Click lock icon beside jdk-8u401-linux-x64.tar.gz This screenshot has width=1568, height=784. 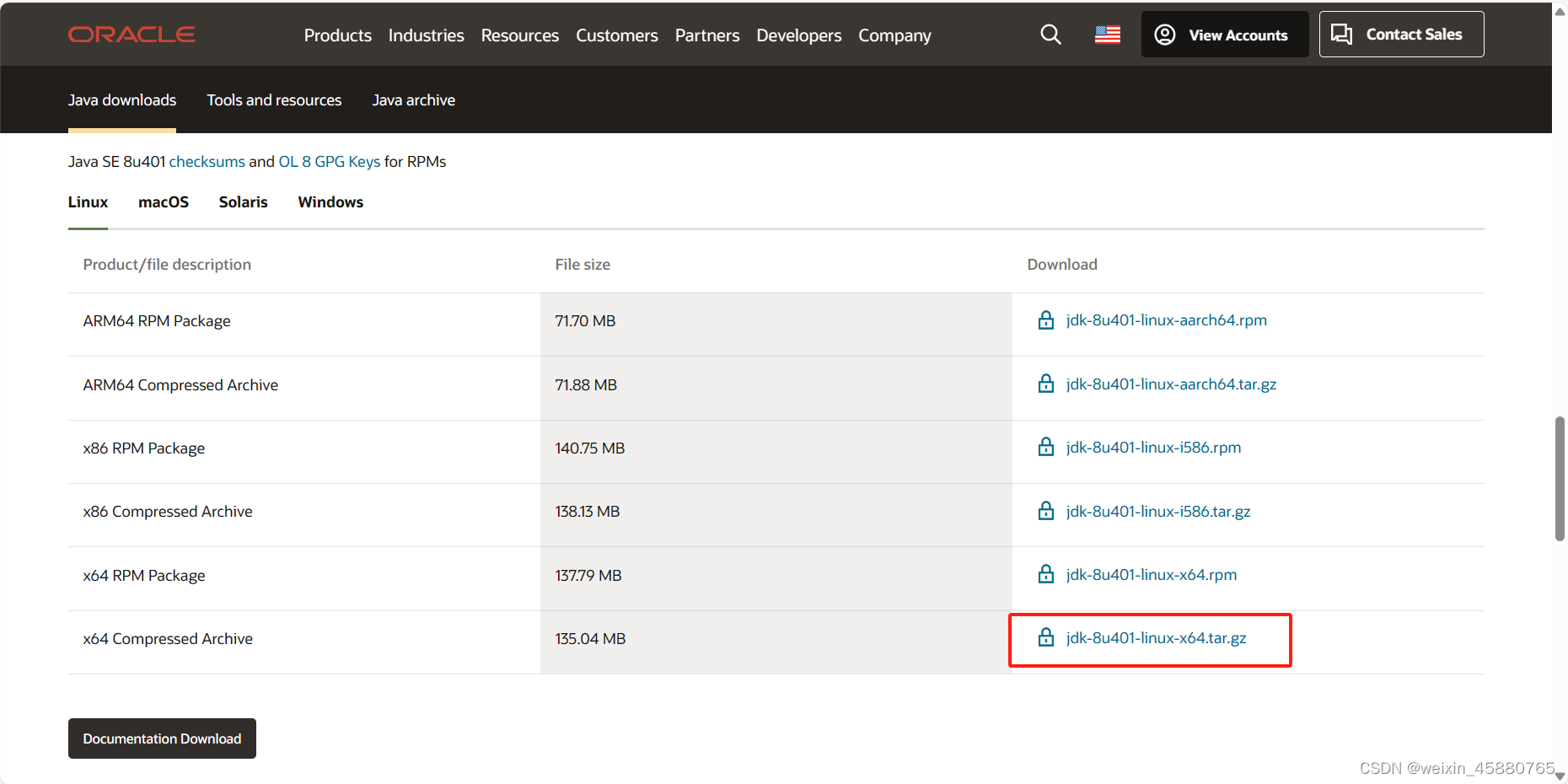click(1046, 637)
